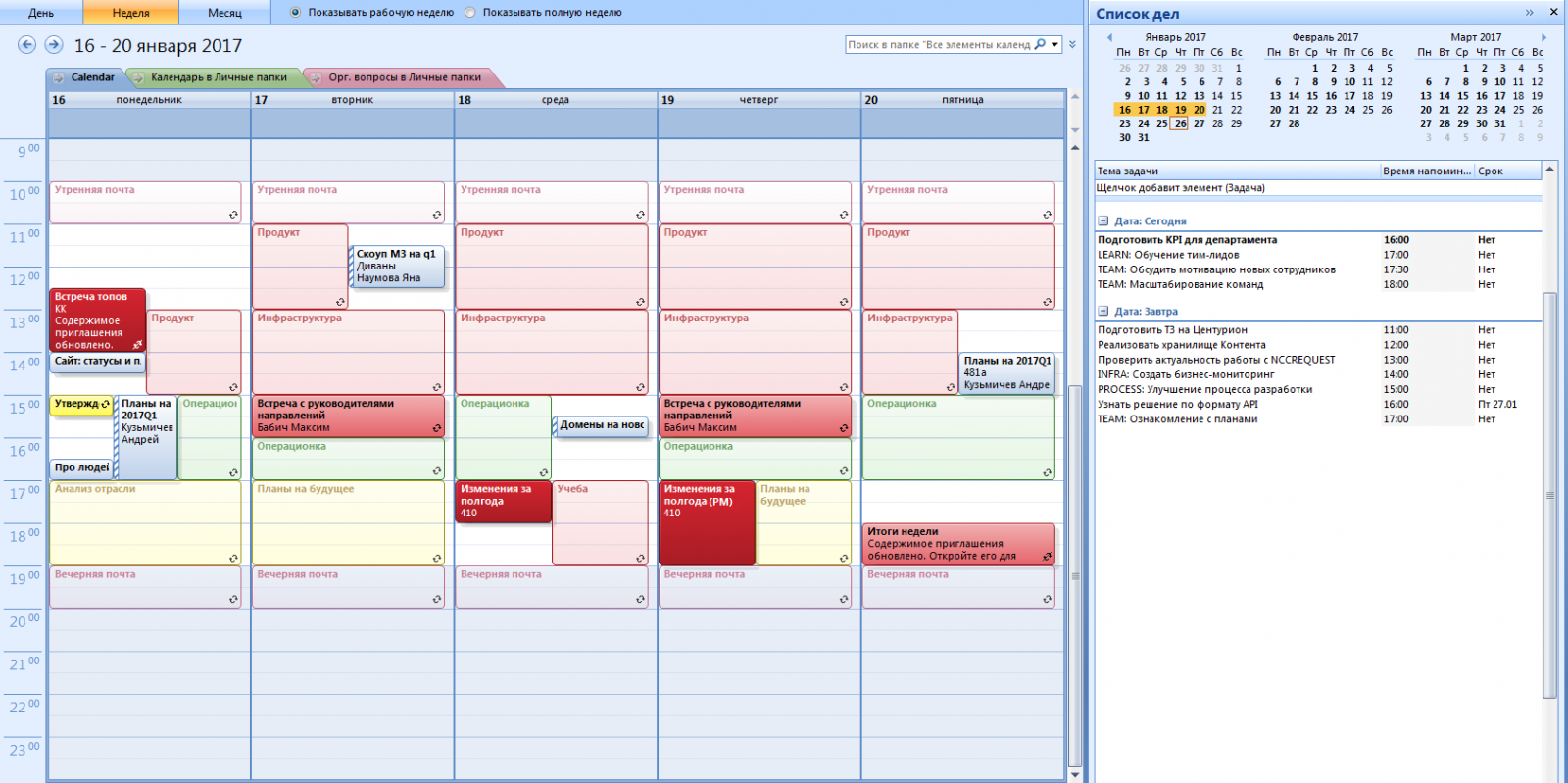Image resolution: width=1568 pixels, height=783 pixels.
Task: Select task Подготовить KPI для департамента
Action: [x=1317, y=240]
